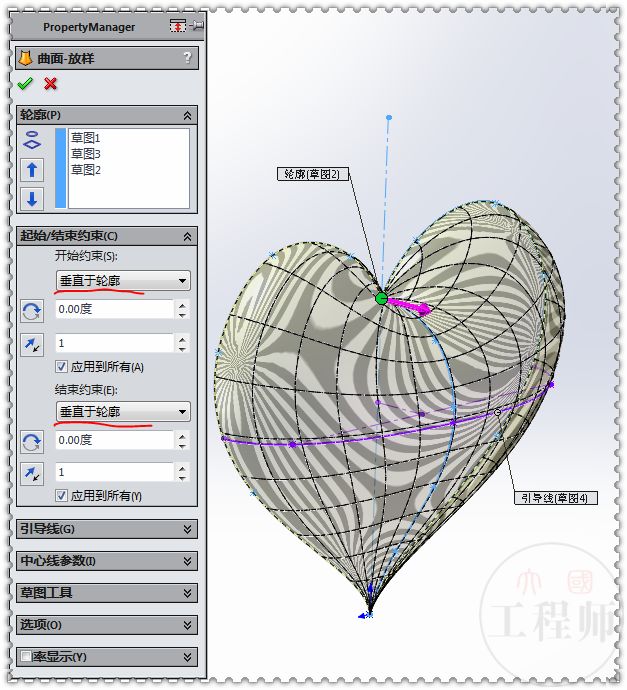This screenshot has height=690, width=627.
Task: Cancel the surface loft with red X
Action: (51, 84)
